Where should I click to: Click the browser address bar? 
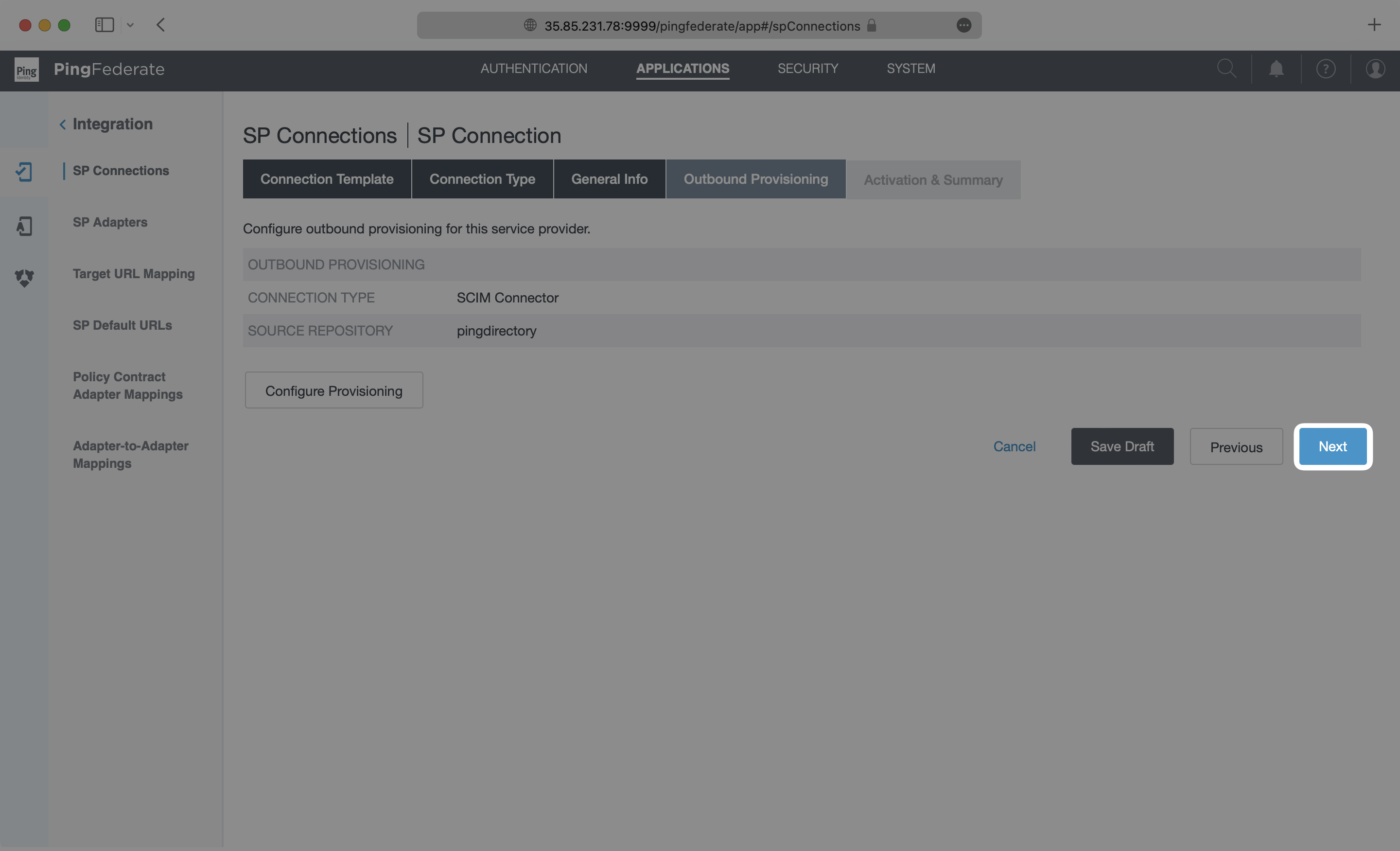[699, 25]
